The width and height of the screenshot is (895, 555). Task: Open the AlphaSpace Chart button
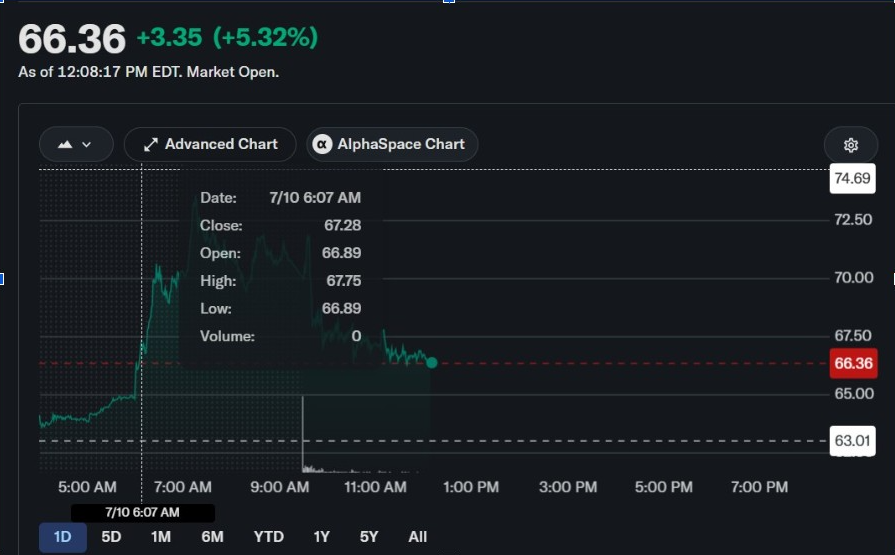pyautogui.click(x=392, y=144)
